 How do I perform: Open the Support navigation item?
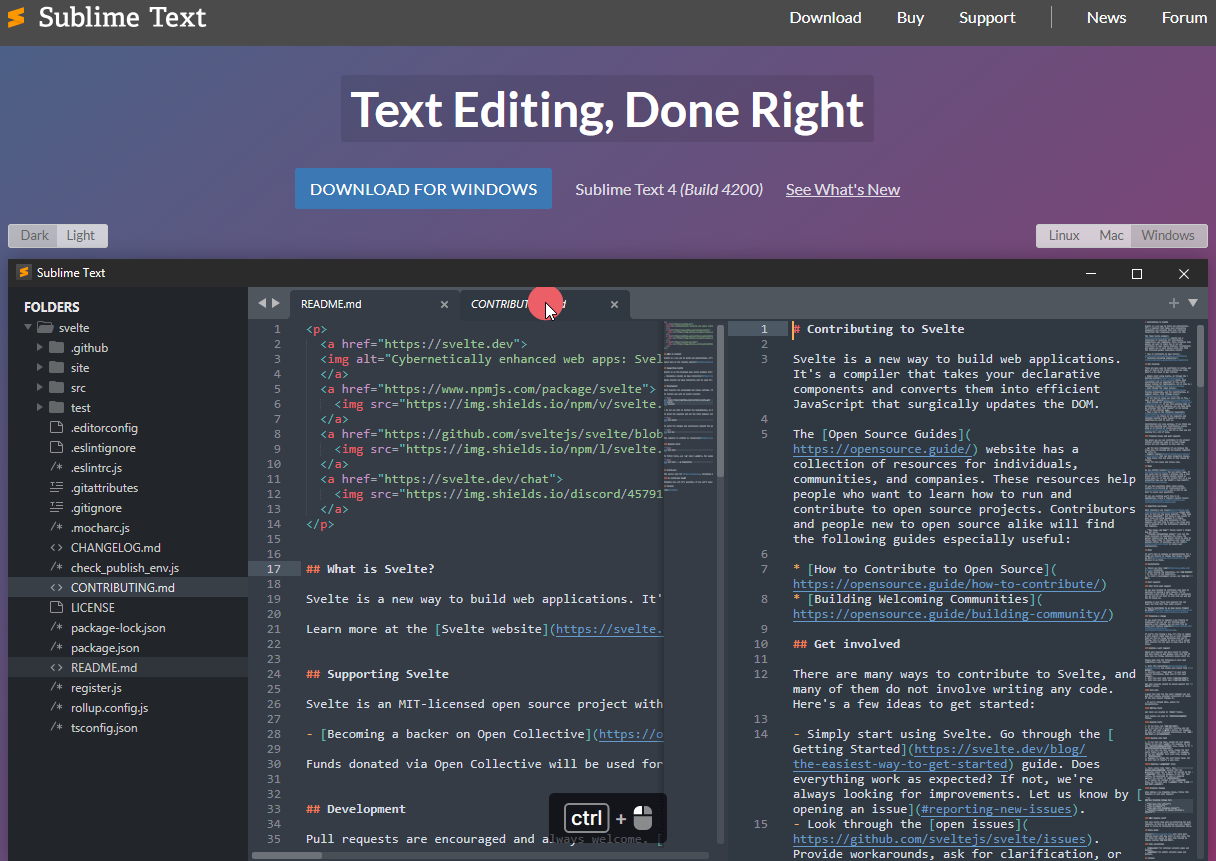pyautogui.click(x=987, y=18)
